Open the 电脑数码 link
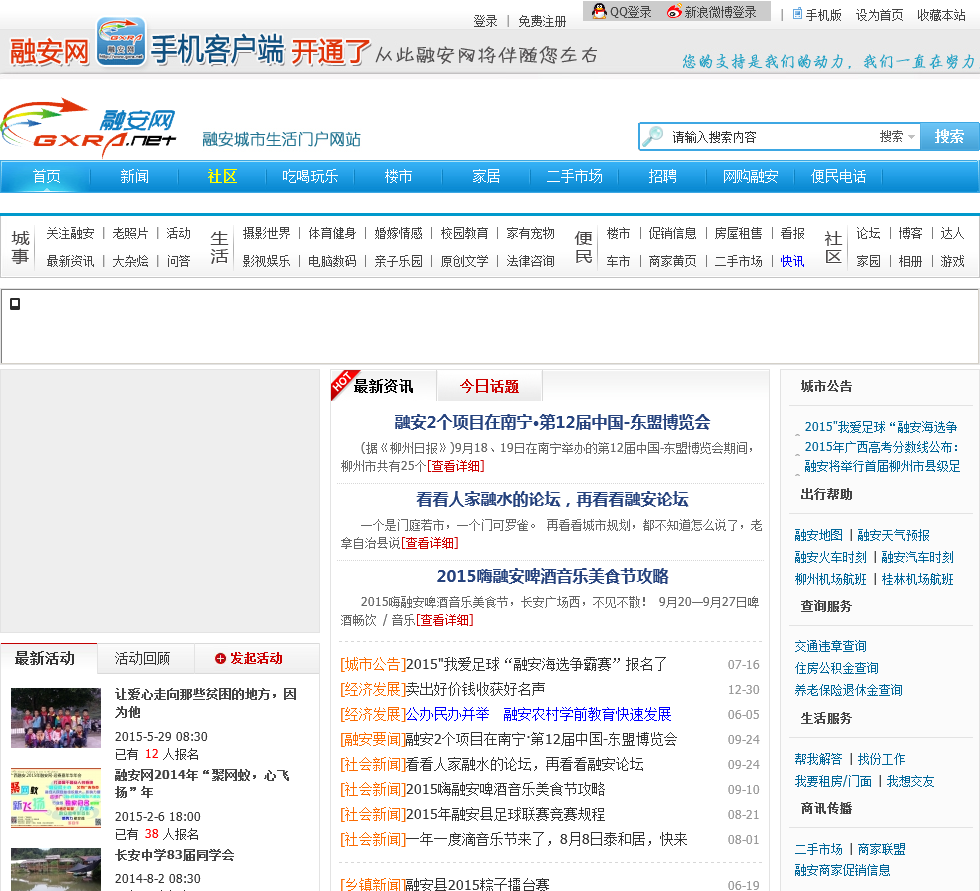980x891 pixels. click(332, 261)
